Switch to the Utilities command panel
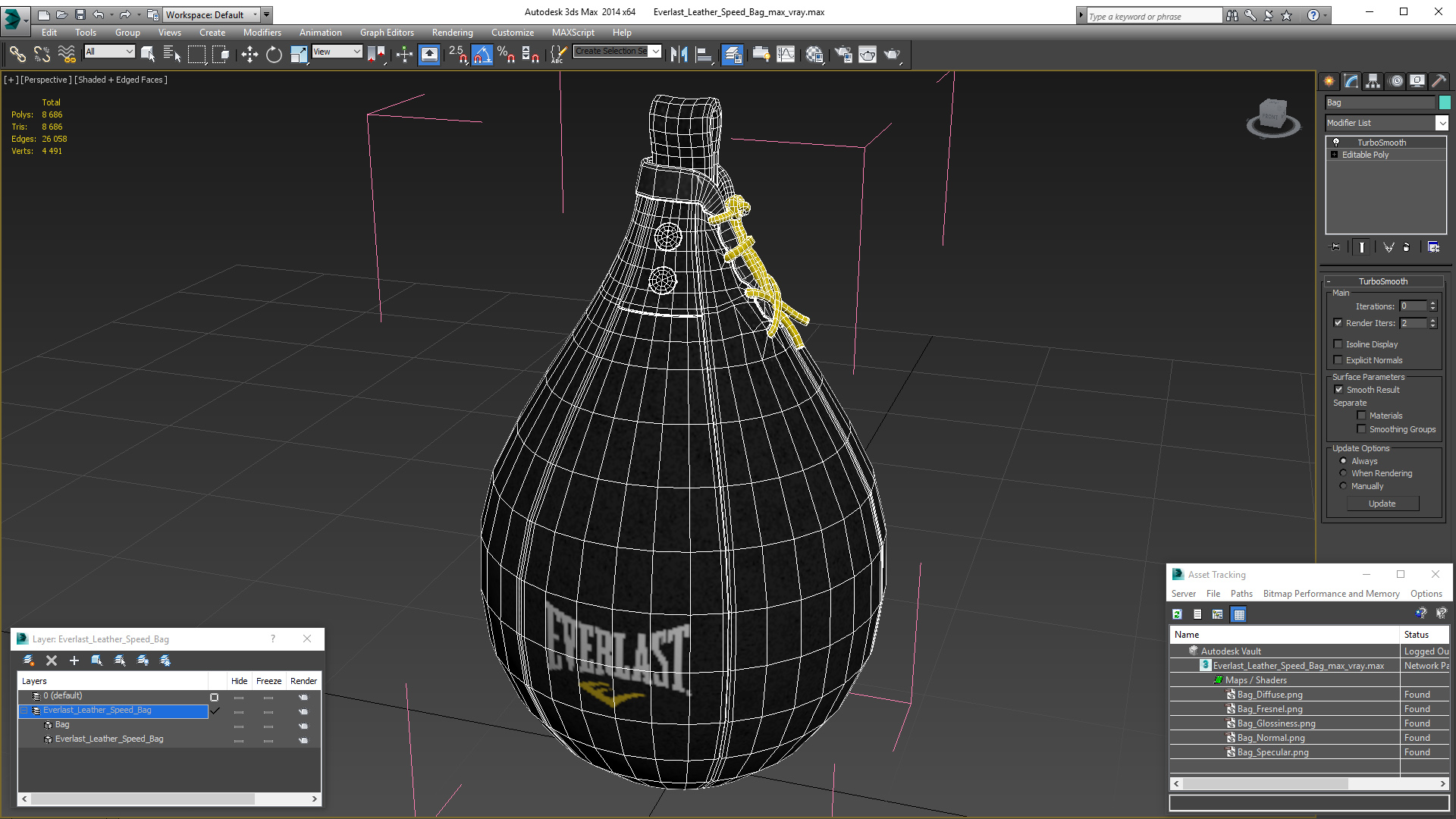 click(x=1439, y=80)
